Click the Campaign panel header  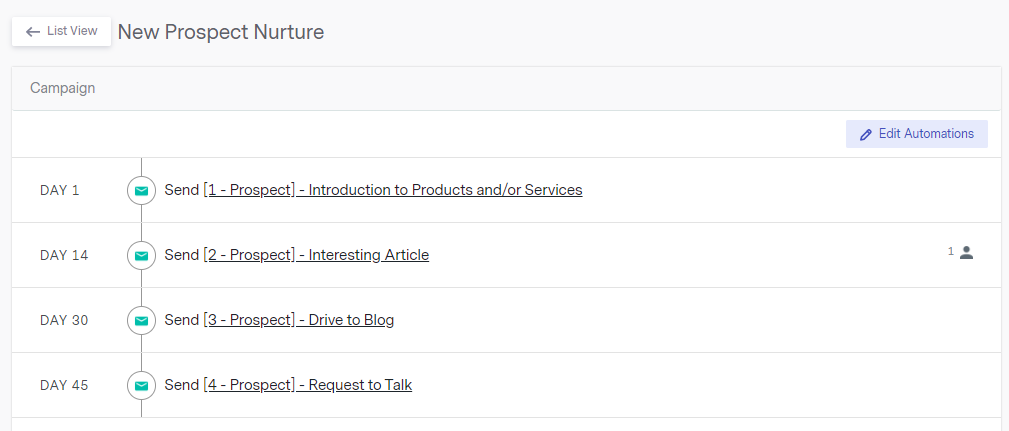tap(506, 89)
